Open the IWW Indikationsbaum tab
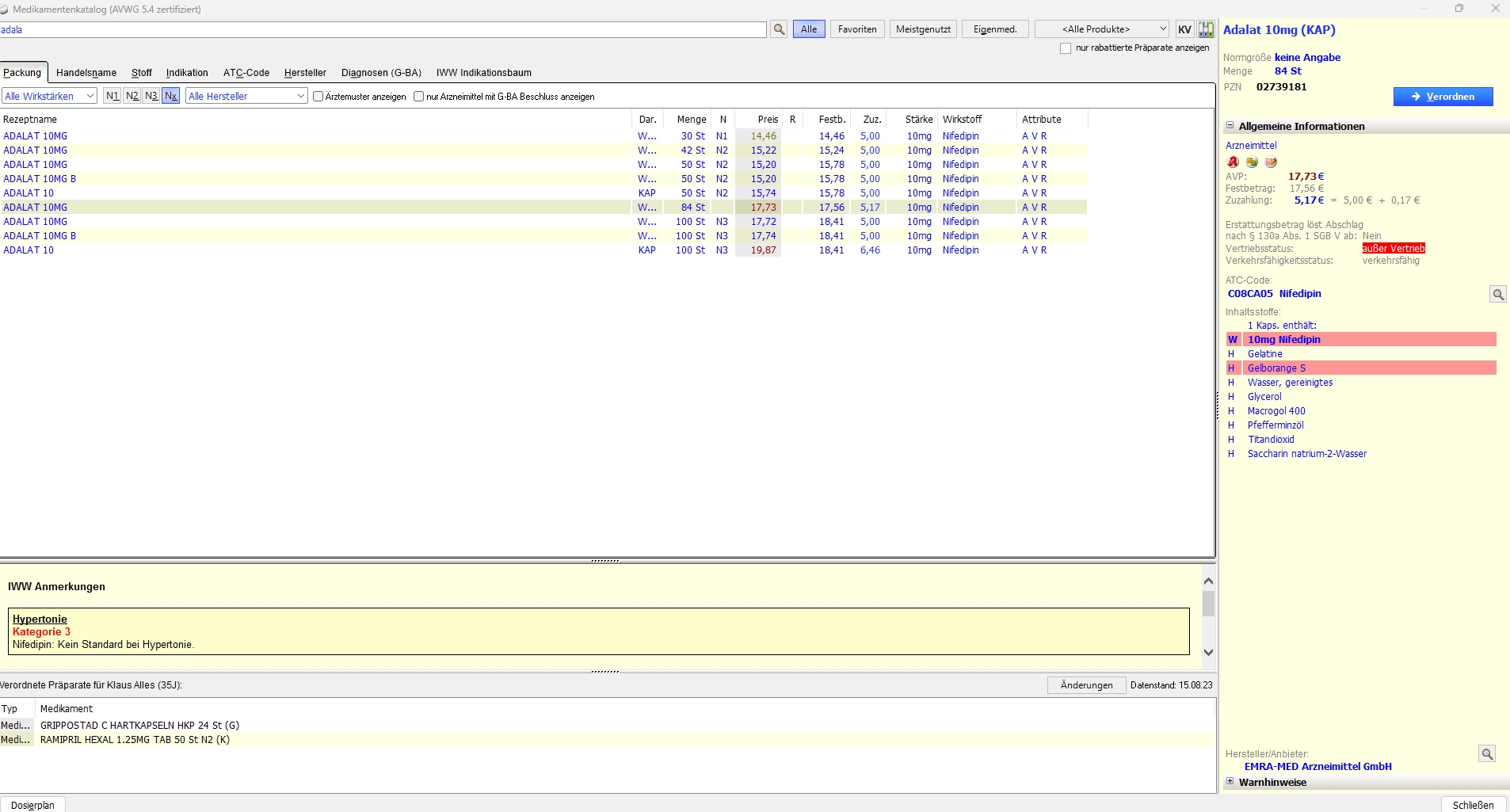This screenshot has height=812, width=1510. click(x=483, y=73)
